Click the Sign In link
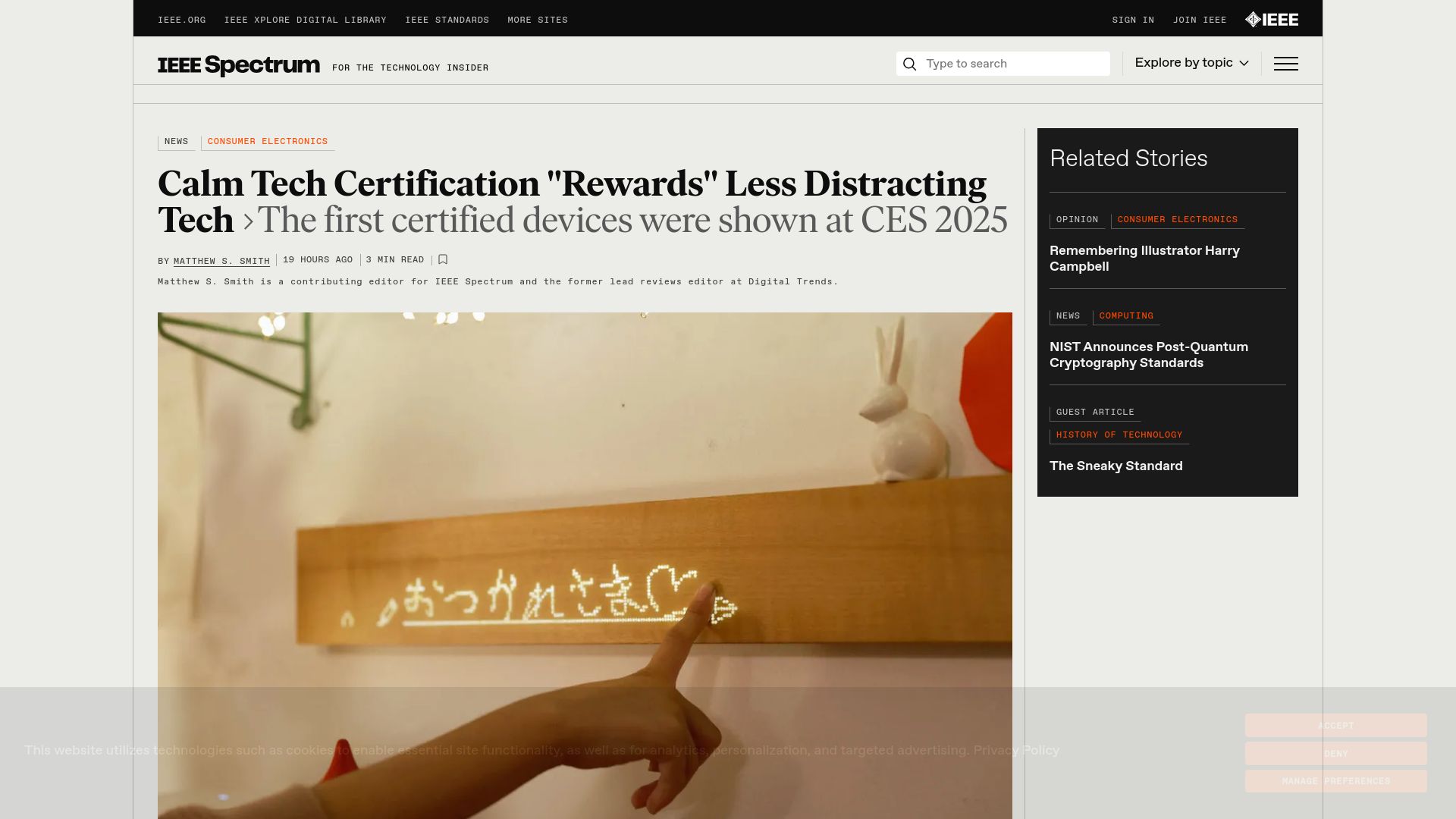This screenshot has width=1456, height=819. pos(1133,20)
